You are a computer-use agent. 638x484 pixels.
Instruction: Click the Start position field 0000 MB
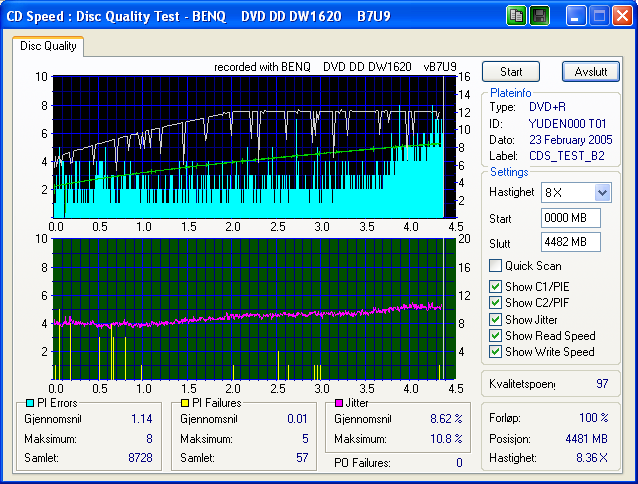click(x=570, y=218)
